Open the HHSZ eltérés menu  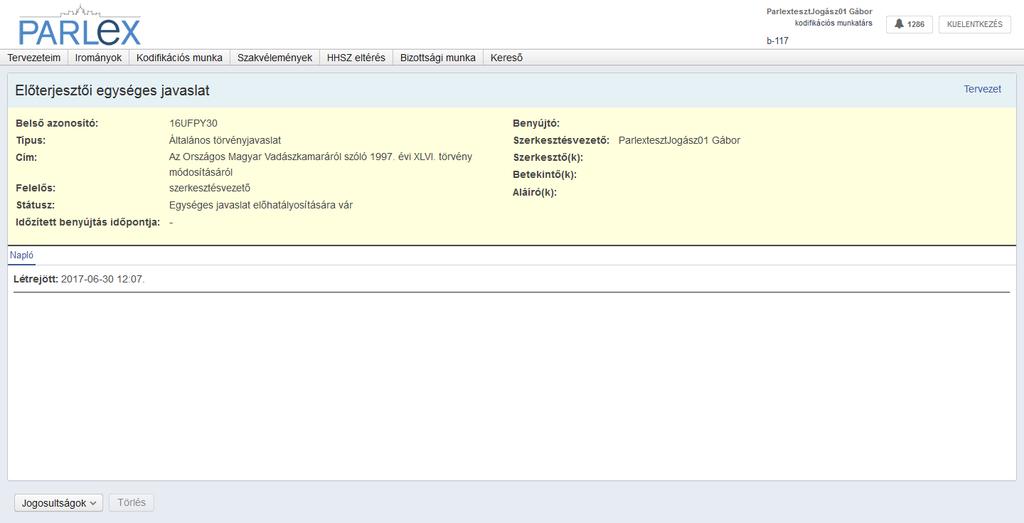click(x=356, y=57)
